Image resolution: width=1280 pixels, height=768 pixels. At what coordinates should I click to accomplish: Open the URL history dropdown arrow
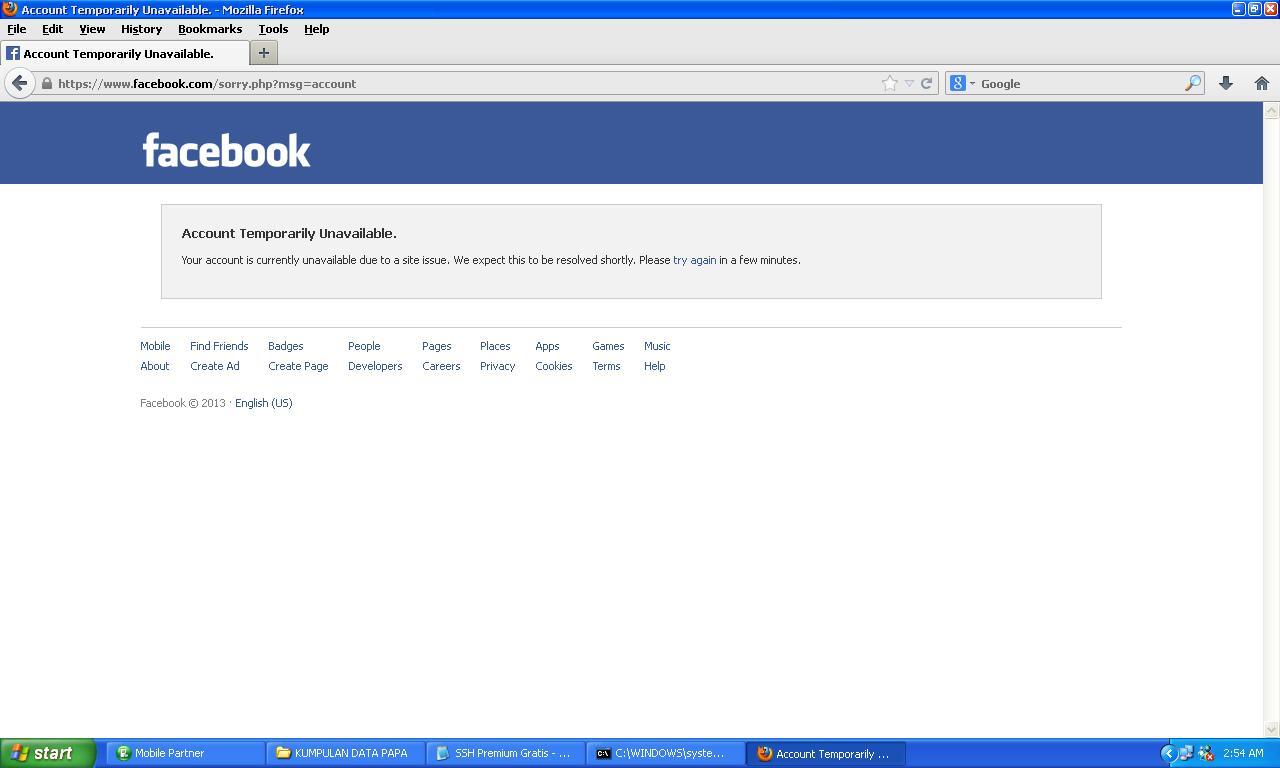tap(909, 84)
